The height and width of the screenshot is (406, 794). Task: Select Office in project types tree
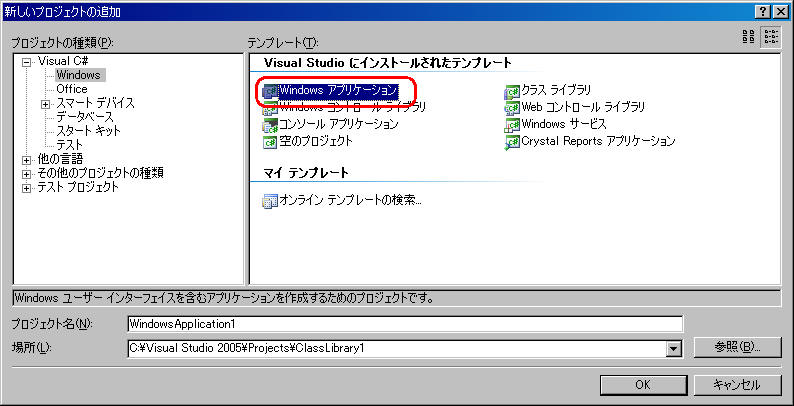71,89
